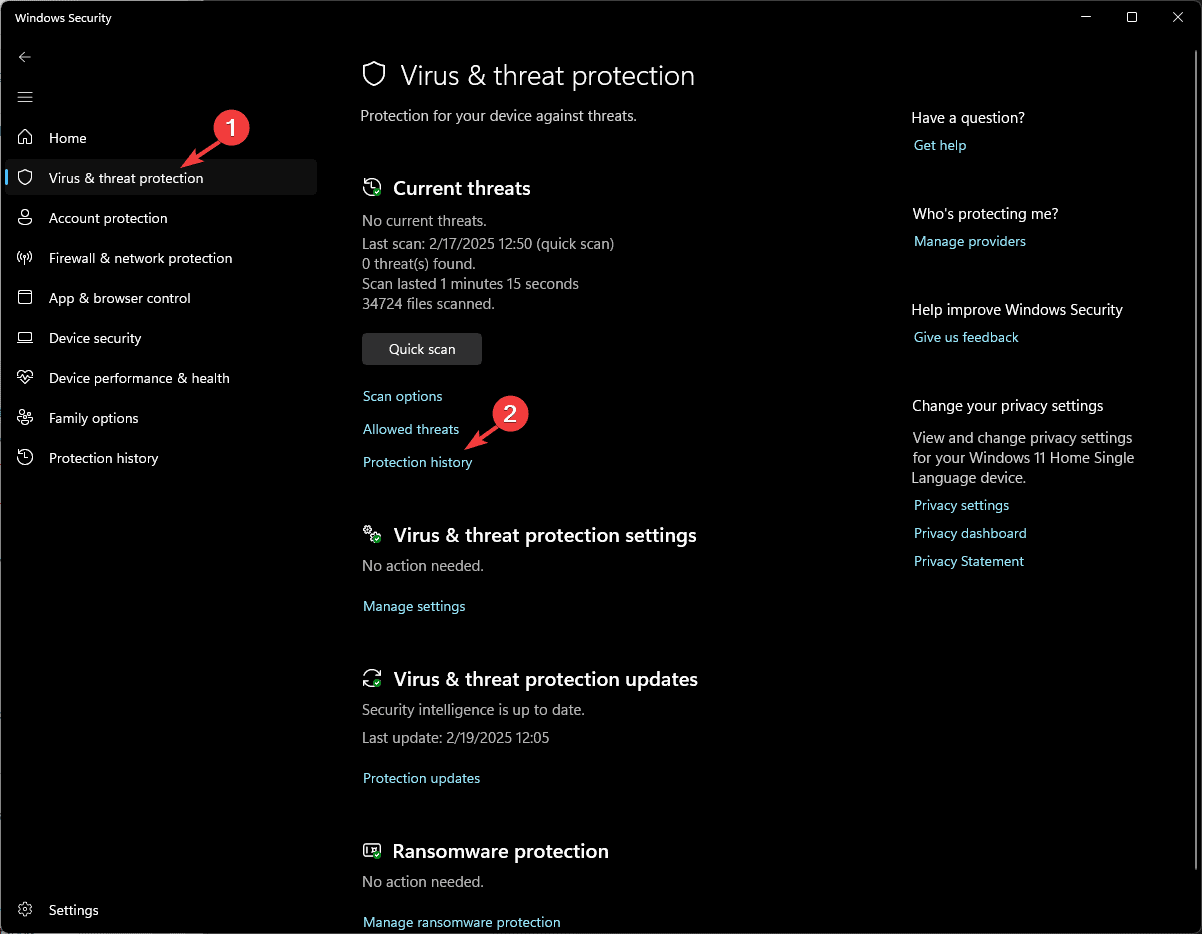The height and width of the screenshot is (934, 1202).
Task: Click the protection updates refresh icon
Action: pyautogui.click(x=372, y=678)
